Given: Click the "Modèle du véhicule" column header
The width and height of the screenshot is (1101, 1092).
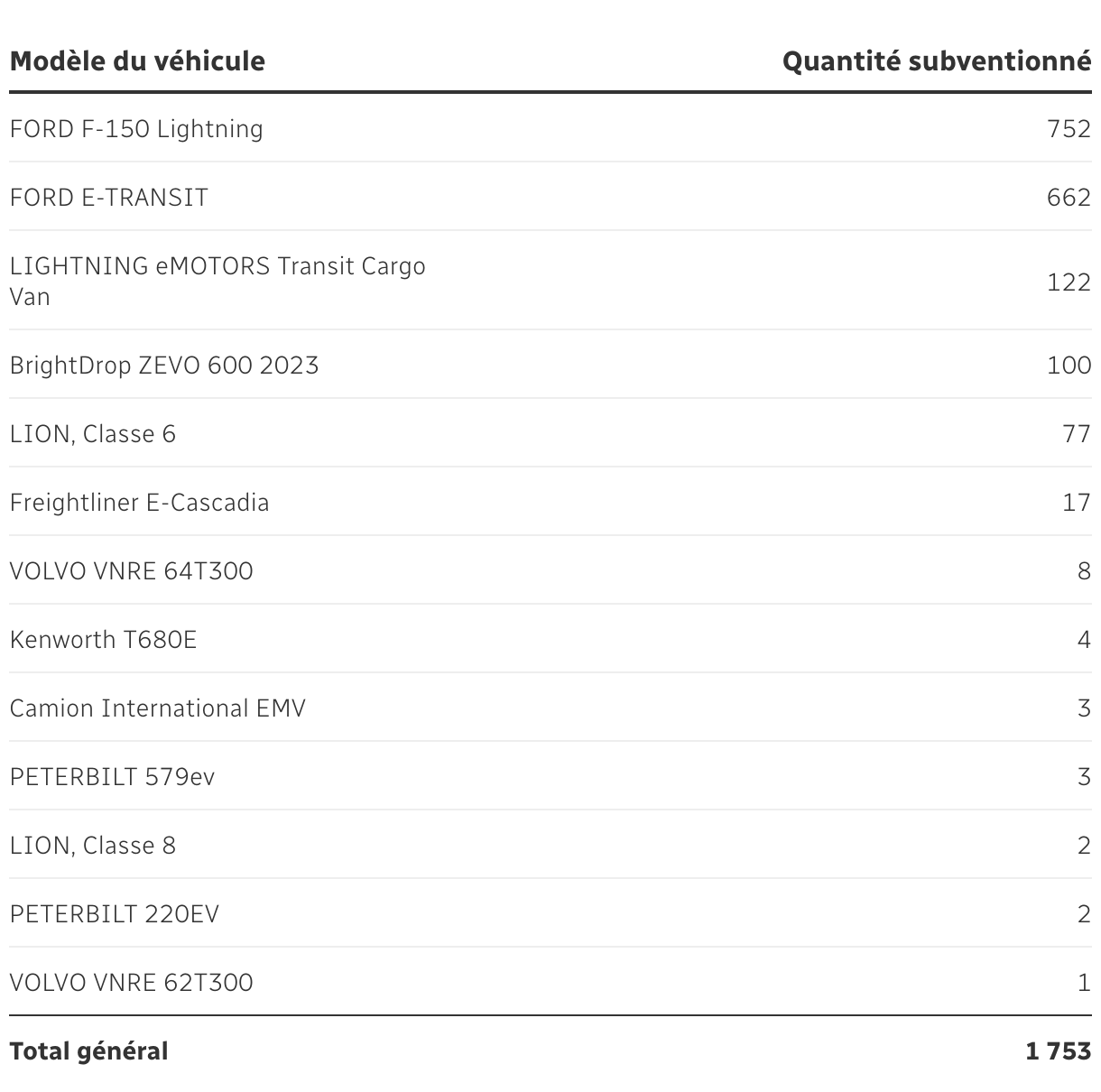Looking at the screenshot, I should coord(137,61).
